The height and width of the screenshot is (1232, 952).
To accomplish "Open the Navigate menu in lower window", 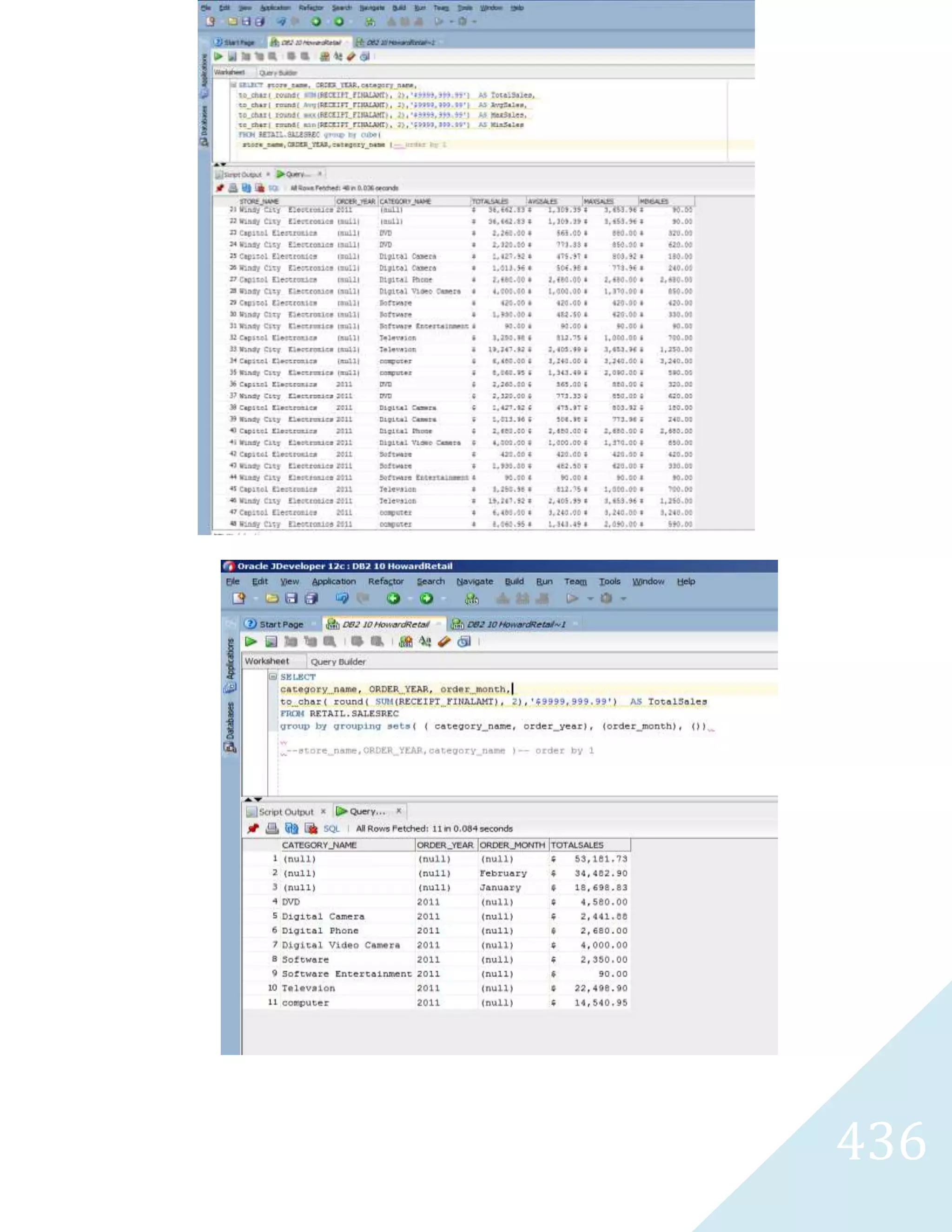I will coord(474,581).
